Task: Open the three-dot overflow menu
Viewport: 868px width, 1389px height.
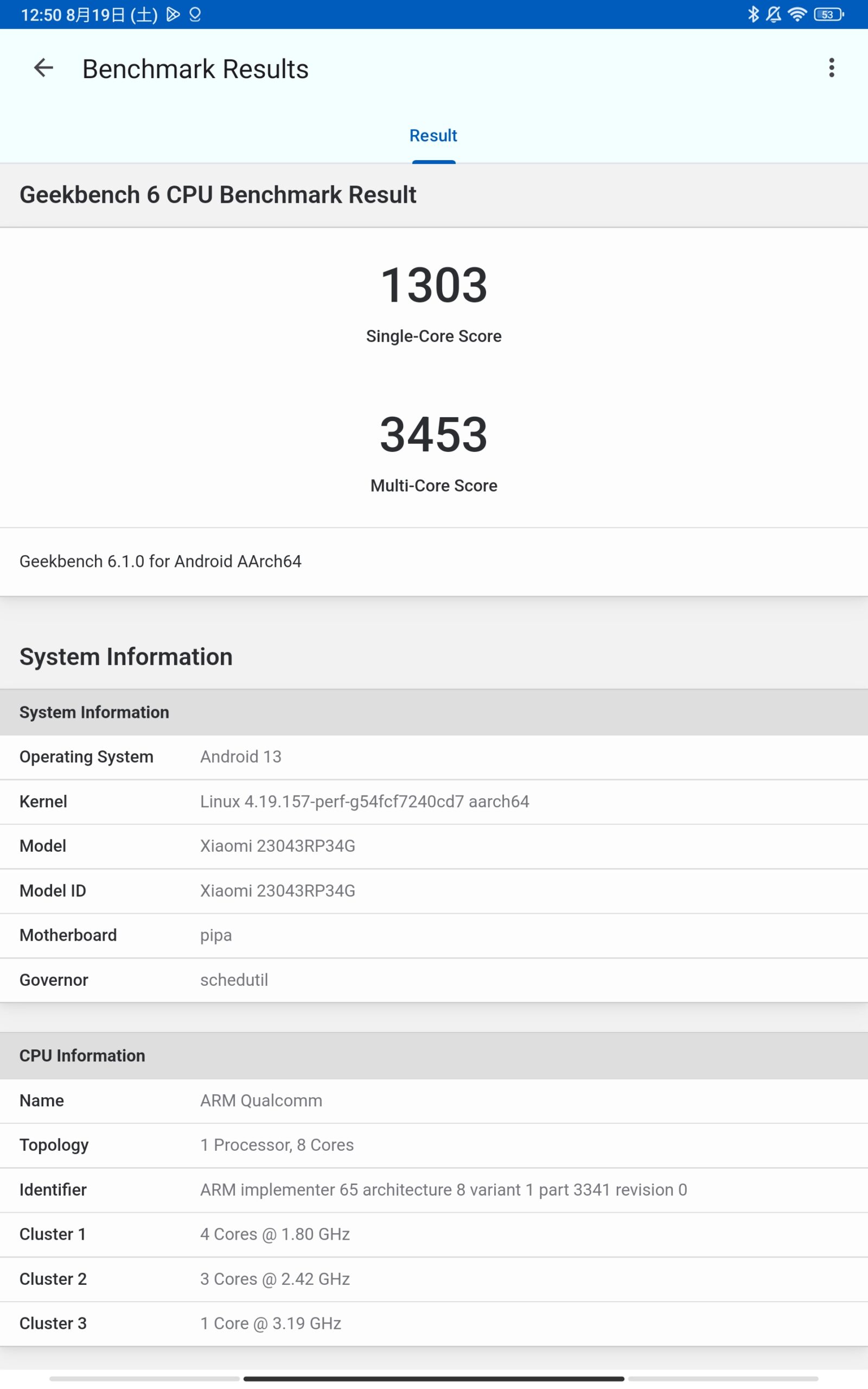Action: pos(831,68)
